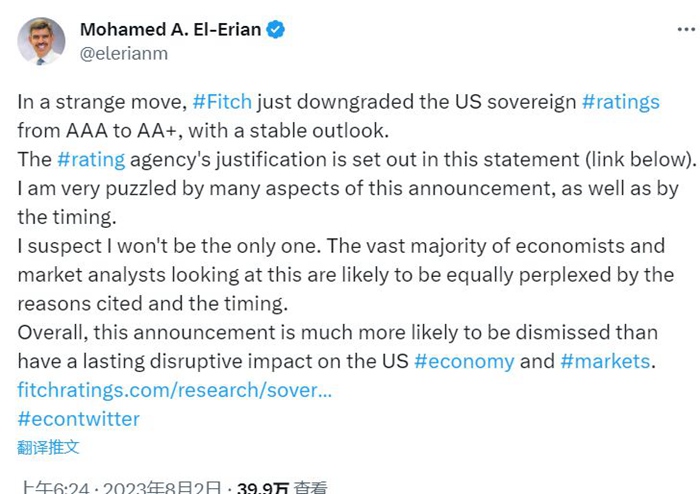Click the "Overall, this announcement" sentence
The height and width of the screenshot is (494, 700).
click(x=200, y=332)
